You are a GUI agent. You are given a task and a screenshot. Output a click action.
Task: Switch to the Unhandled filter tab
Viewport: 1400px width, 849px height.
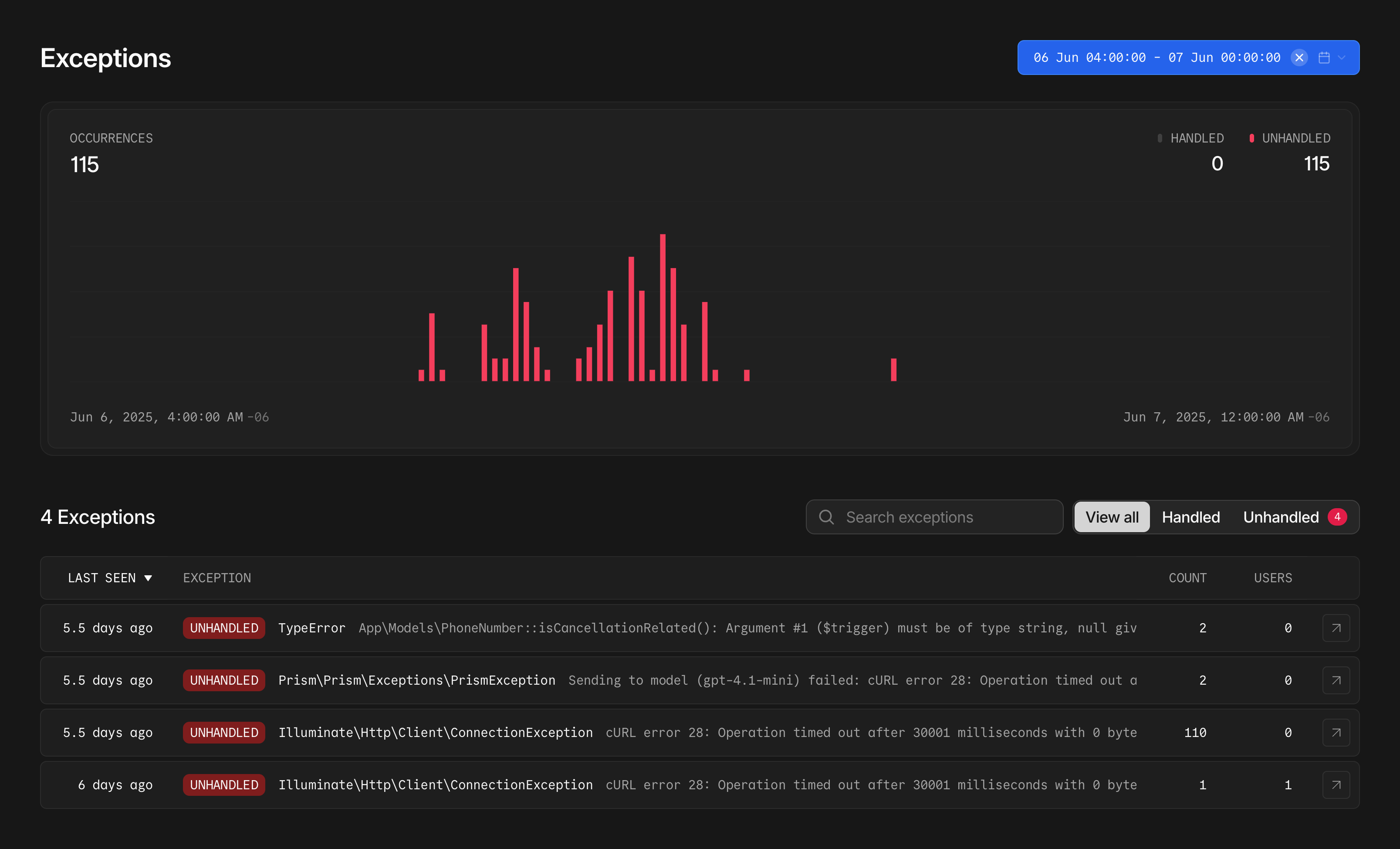tap(1281, 517)
